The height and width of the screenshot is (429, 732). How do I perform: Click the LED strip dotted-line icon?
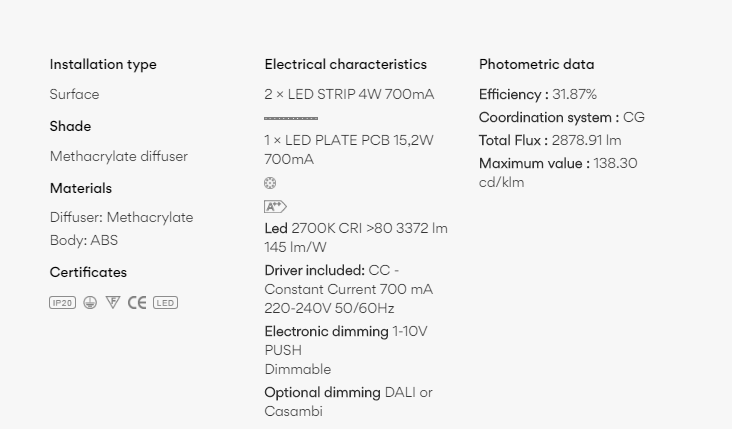coord(291,119)
